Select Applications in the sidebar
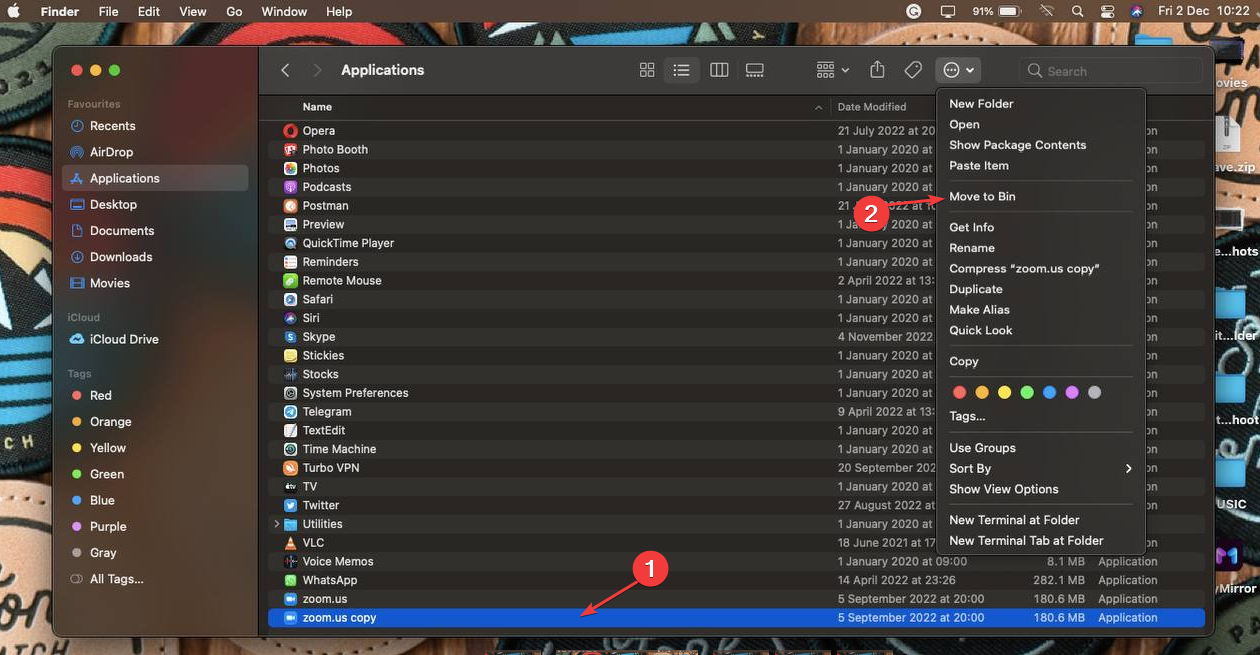This screenshot has width=1260, height=655. point(155,178)
